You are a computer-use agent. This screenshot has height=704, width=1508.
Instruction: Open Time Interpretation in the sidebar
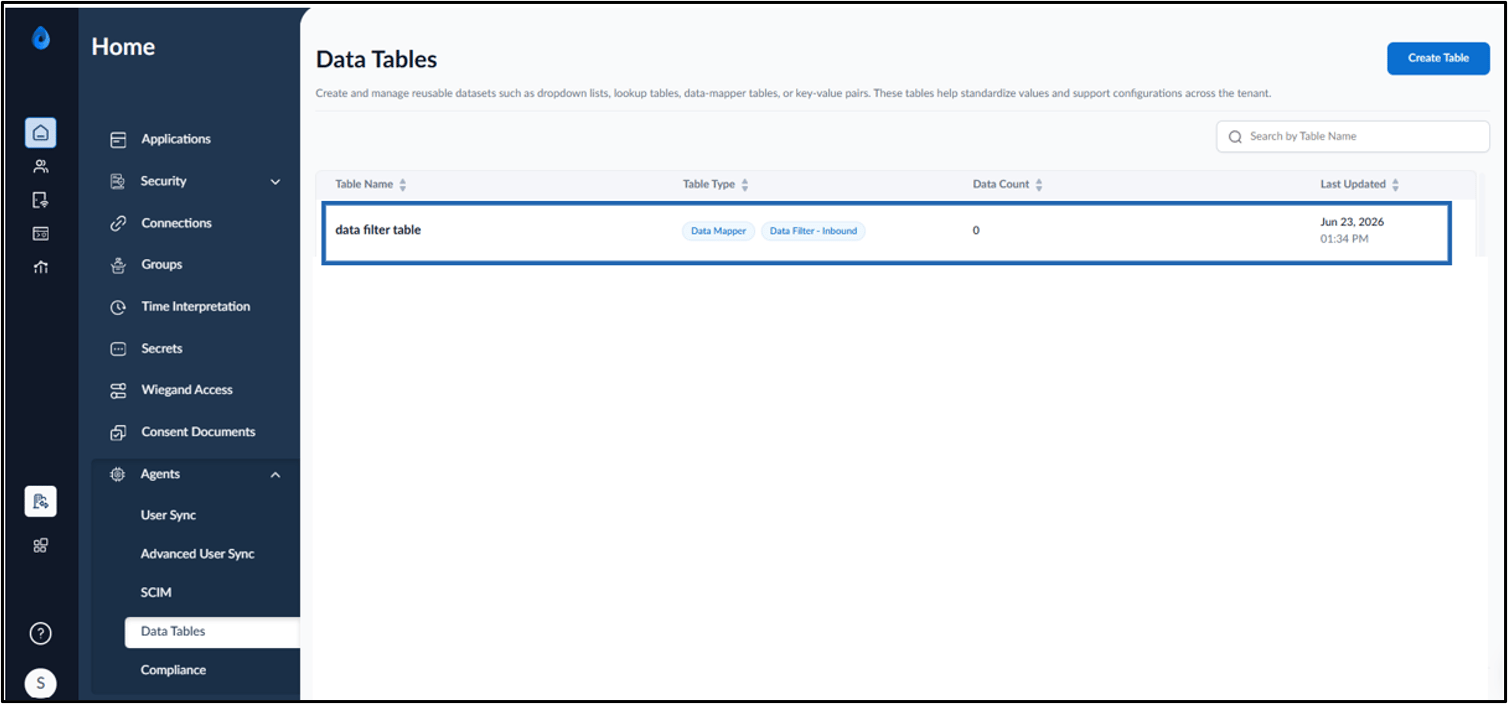[x=196, y=307]
